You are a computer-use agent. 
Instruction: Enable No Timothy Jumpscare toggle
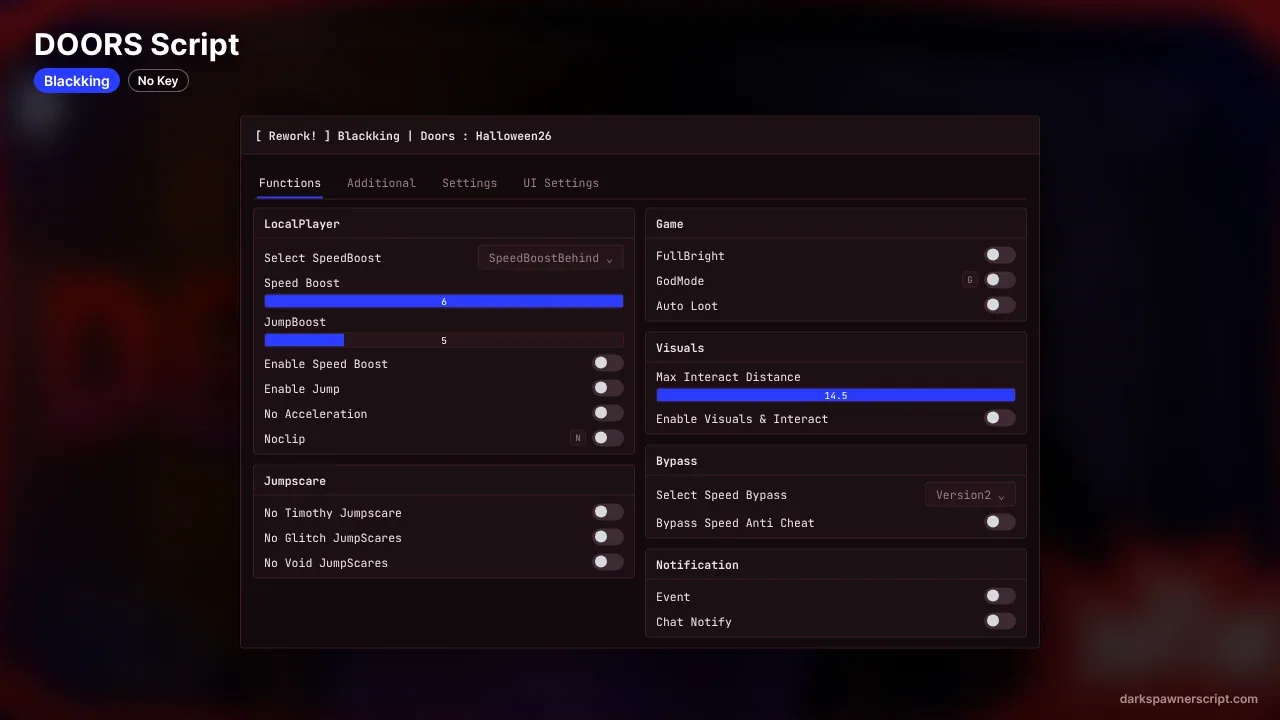point(608,512)
